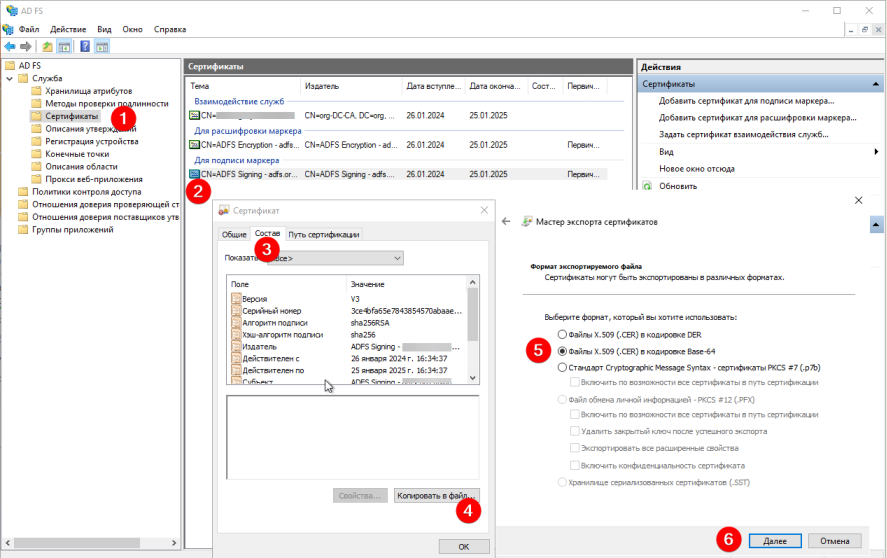
Task: Click the Back arrow in the MMC toolbar
Action: [10, 46]
